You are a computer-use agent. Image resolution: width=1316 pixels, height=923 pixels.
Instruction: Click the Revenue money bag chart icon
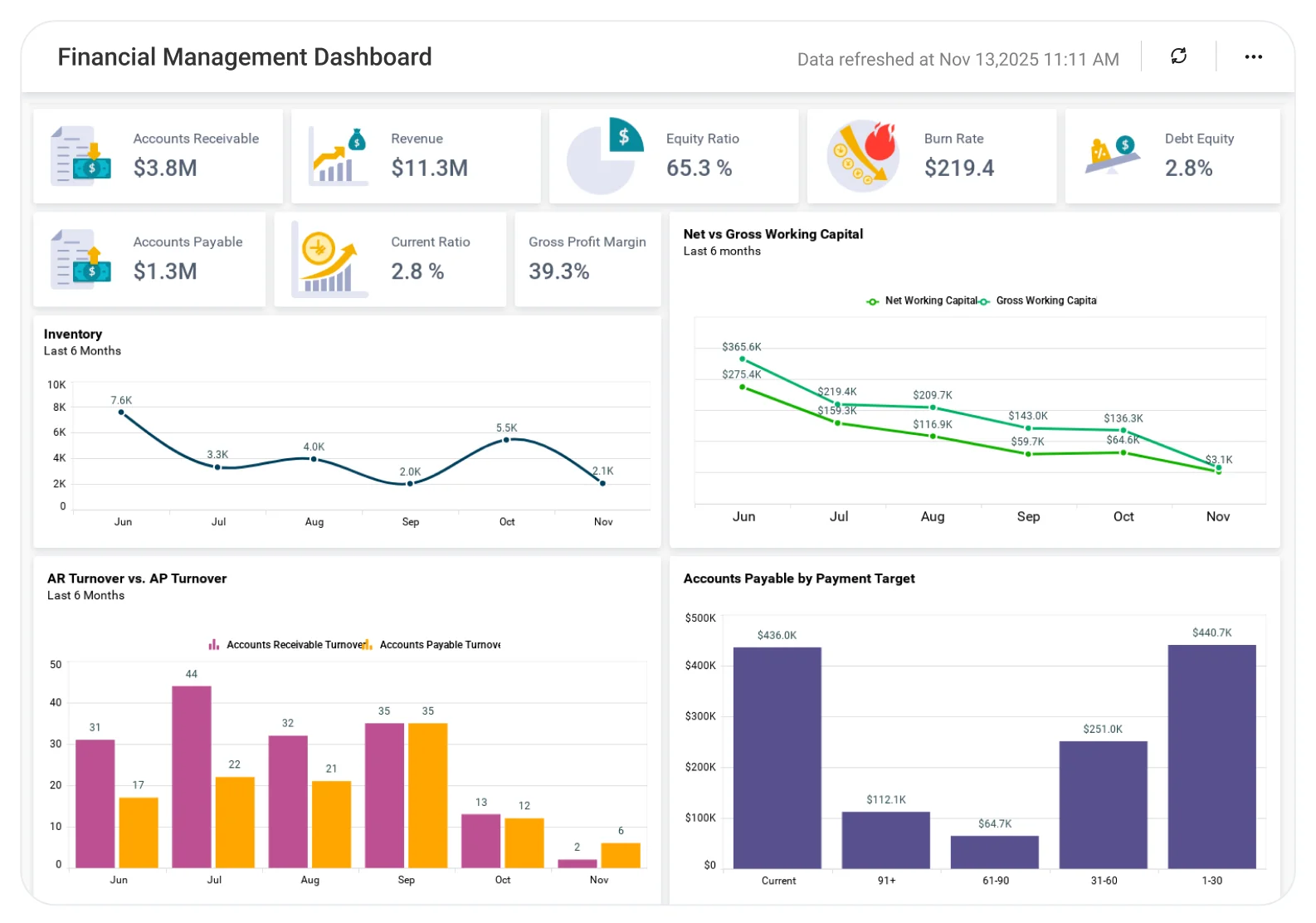(338, 156)
